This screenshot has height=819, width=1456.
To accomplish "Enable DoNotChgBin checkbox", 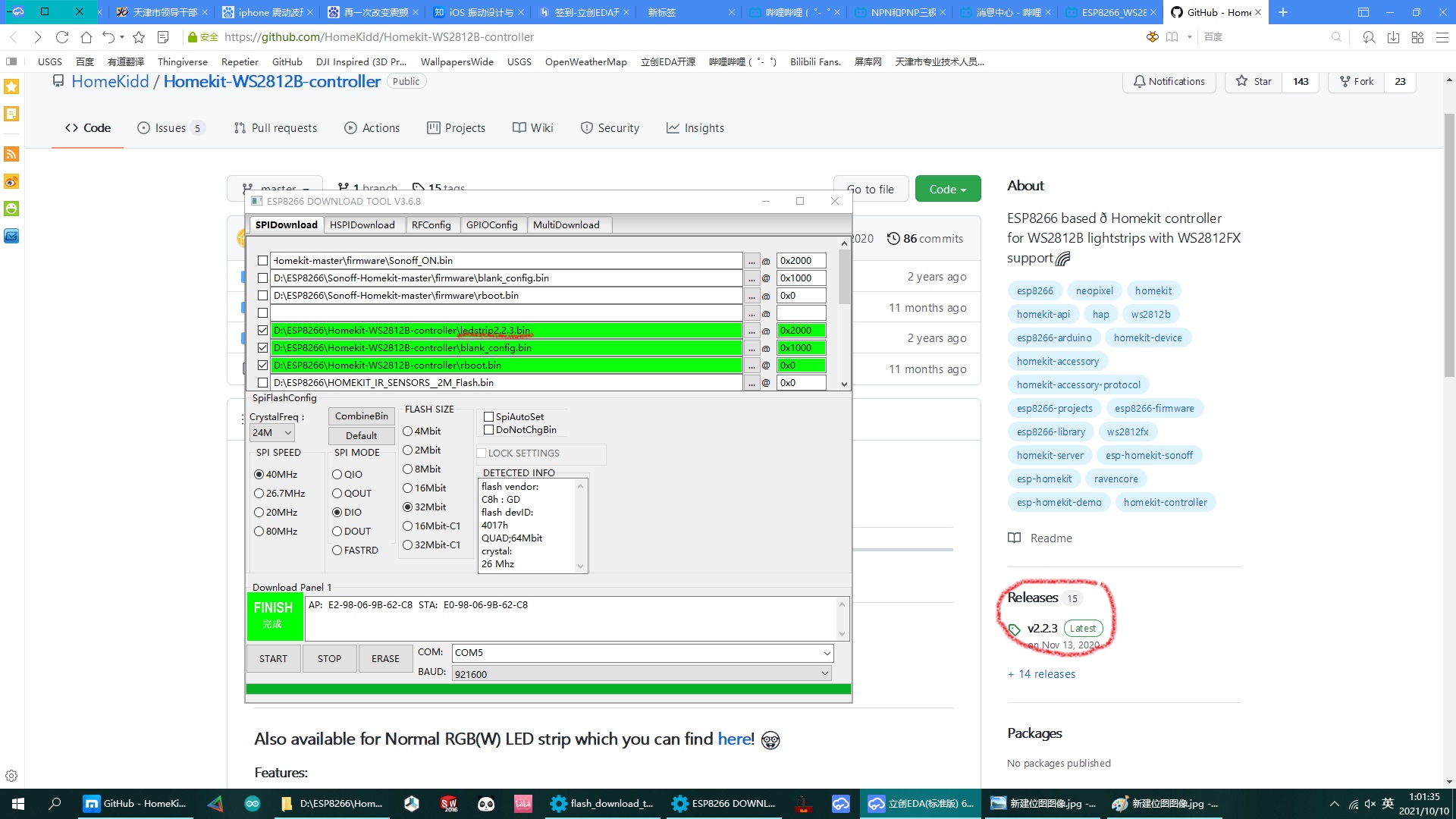I will (489, 430).
